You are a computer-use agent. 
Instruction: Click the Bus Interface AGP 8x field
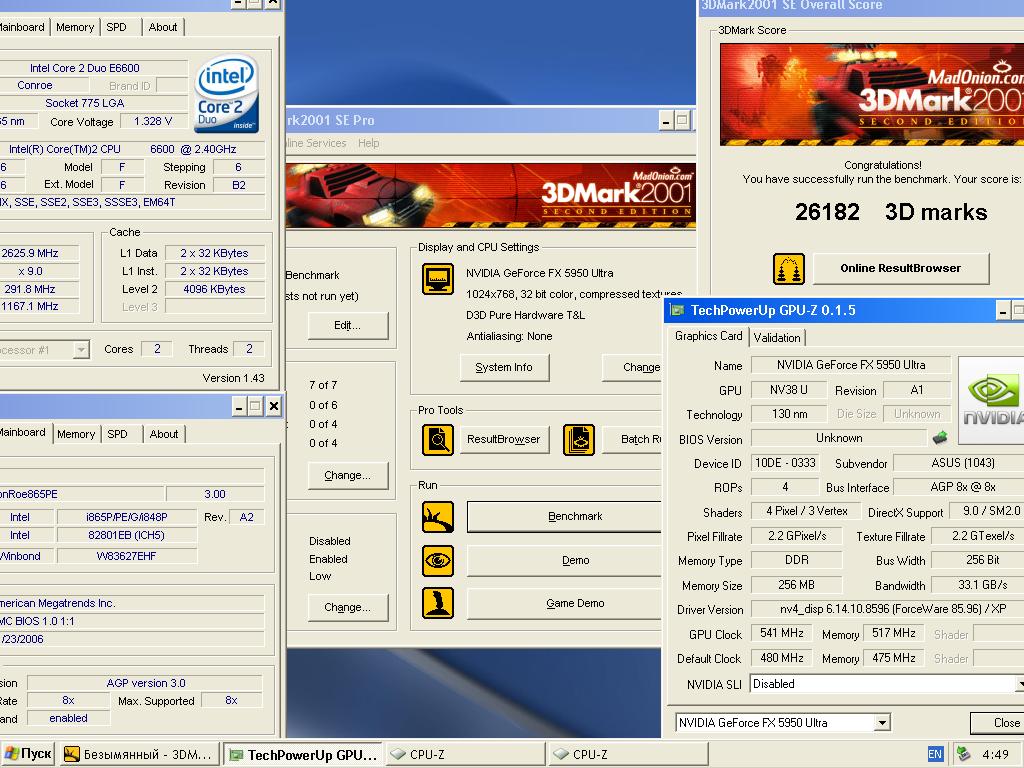pyautogui.click(x=959, y=487)
